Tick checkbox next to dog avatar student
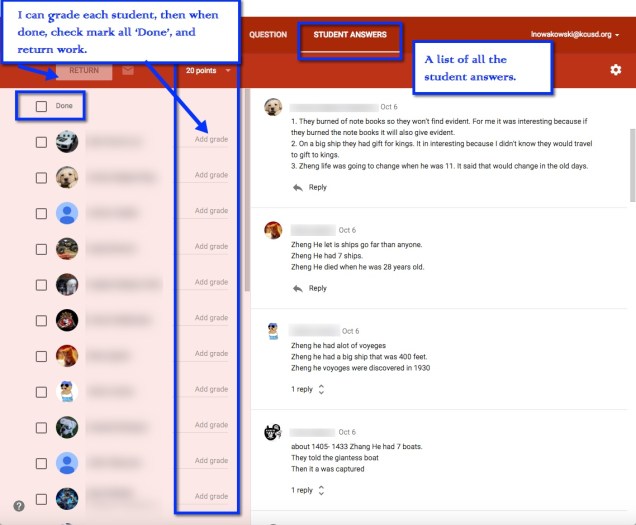 [41, 177]
